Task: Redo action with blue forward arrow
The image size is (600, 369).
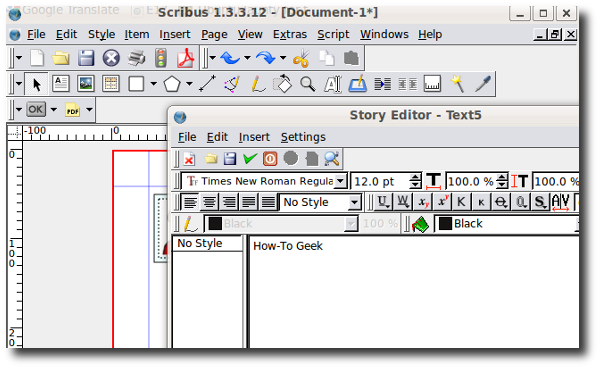Action: click(x=266, y=58)
